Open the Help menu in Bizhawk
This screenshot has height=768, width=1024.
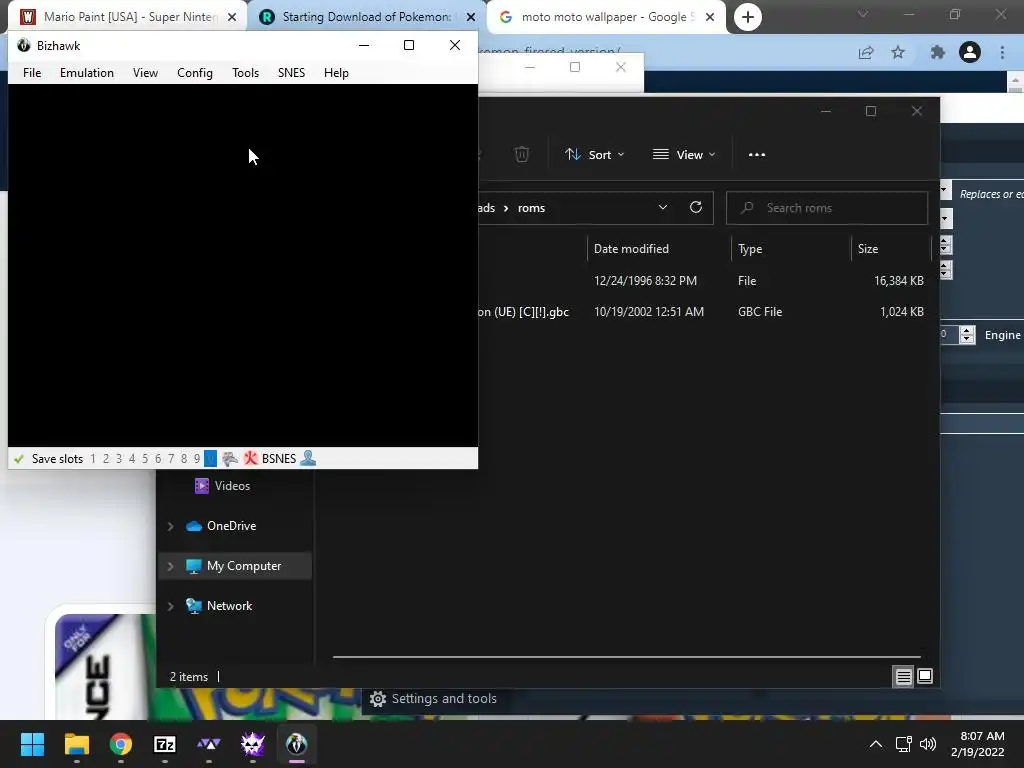point(336,72)
